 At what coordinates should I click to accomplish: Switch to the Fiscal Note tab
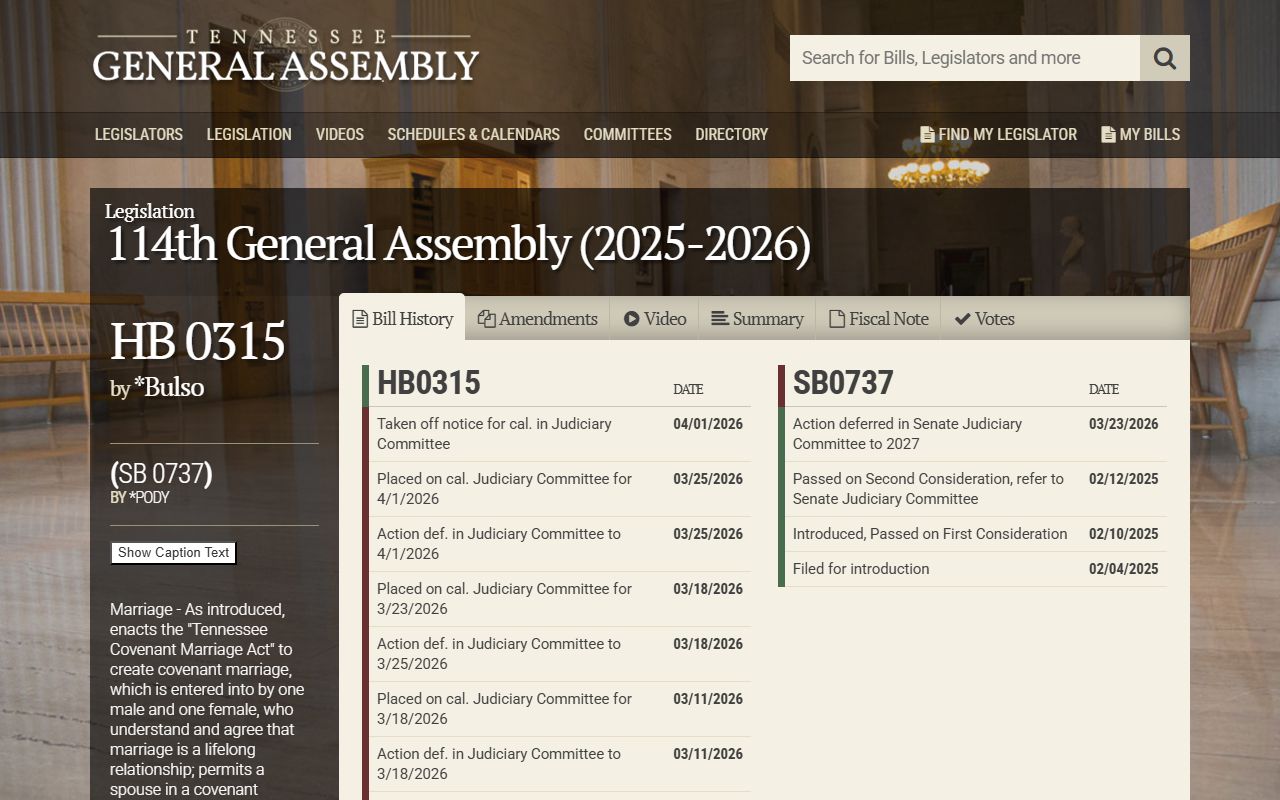878,319
